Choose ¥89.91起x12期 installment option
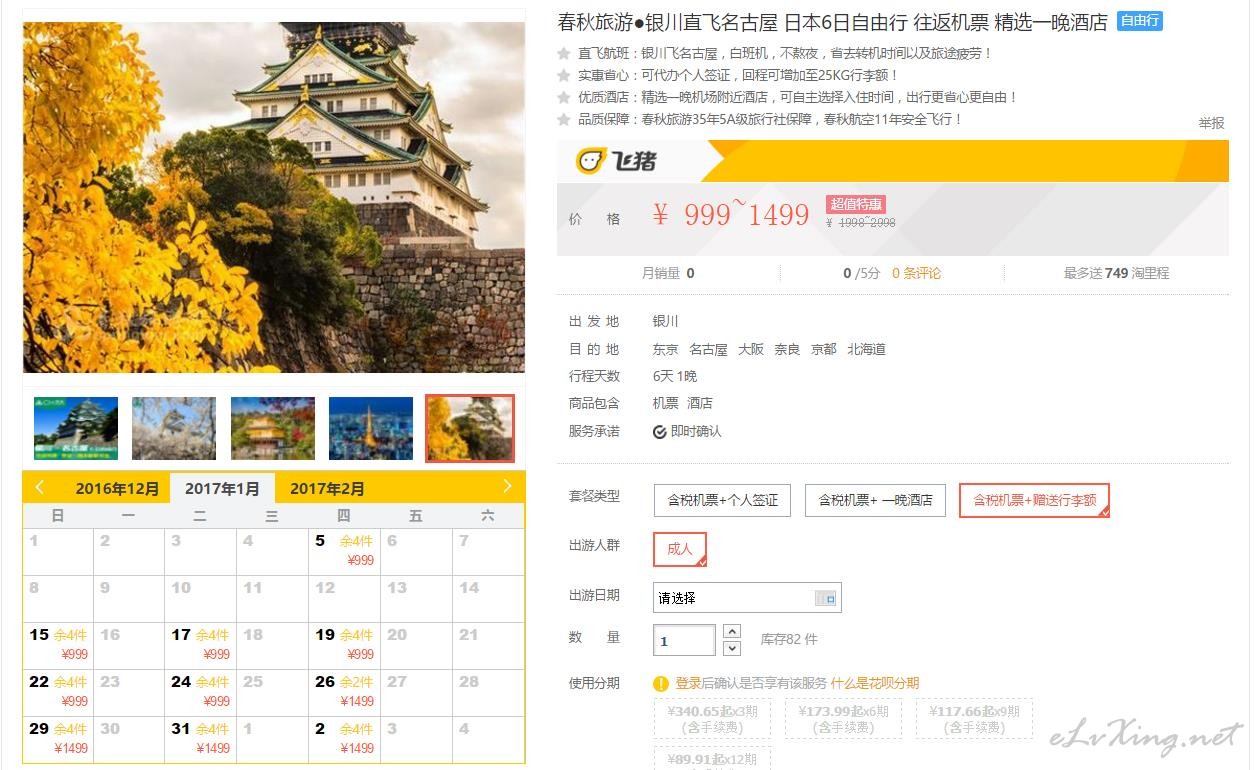The image size is (1254, 770). point(712,758)
